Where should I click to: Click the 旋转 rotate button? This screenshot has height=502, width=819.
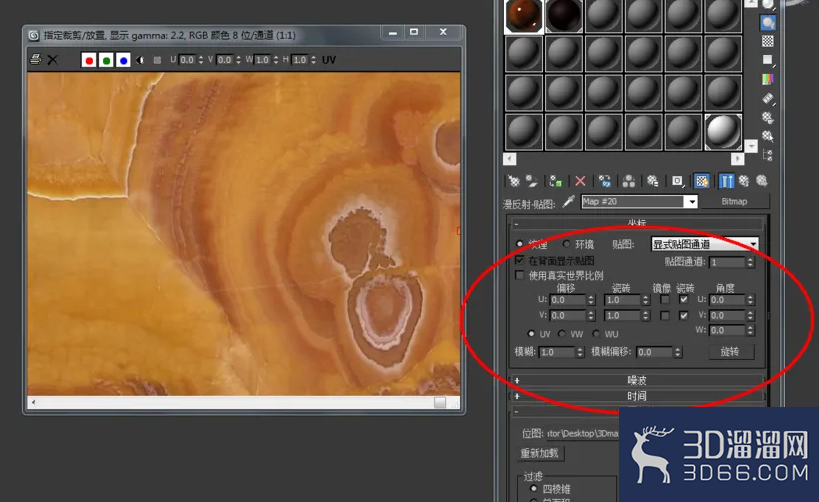click(x=731, y=352)
